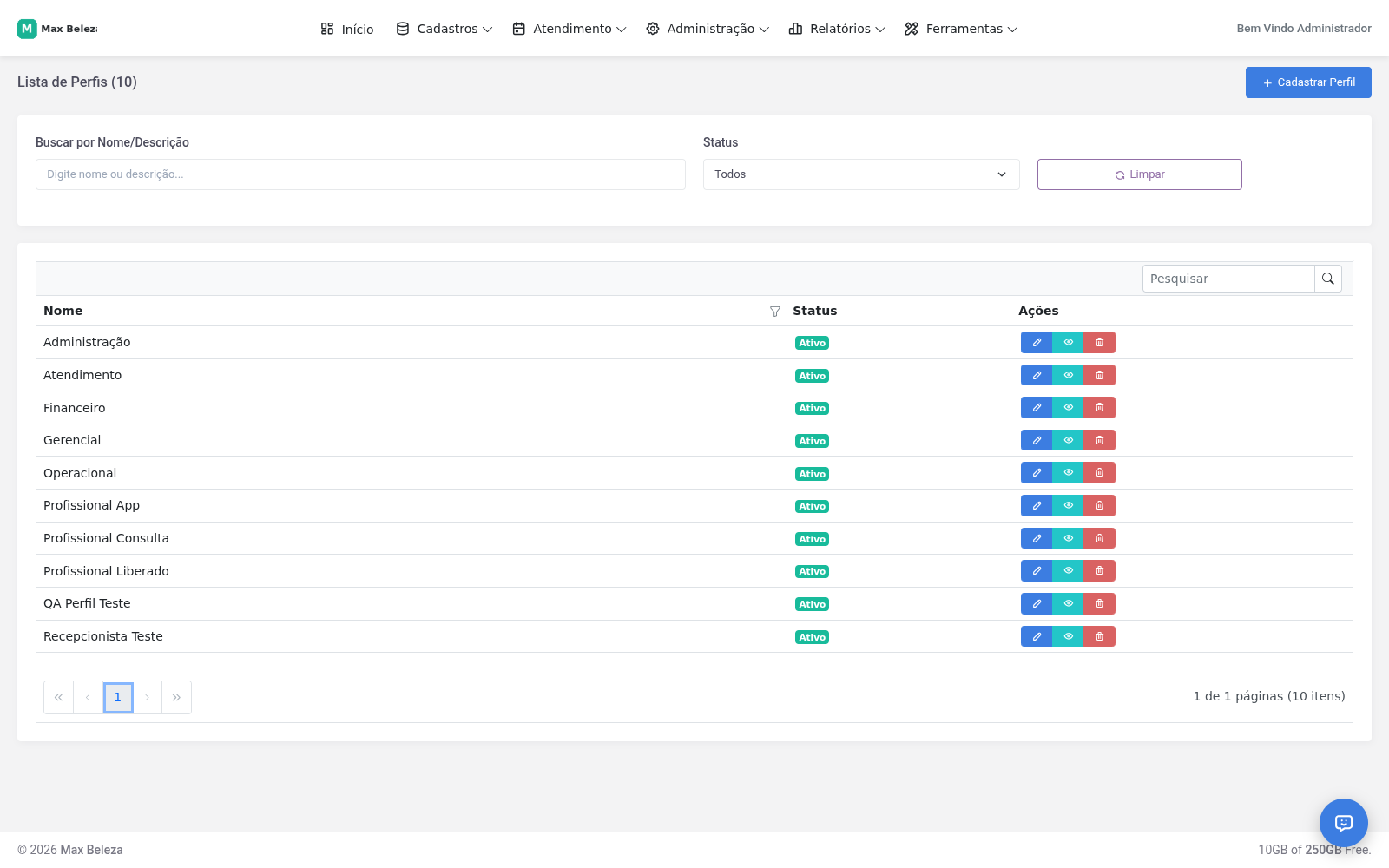Click the Nome column filter funnel icon
This screenshot has width=1389, height=868.
pyautogui.click(x=775, y=312)
